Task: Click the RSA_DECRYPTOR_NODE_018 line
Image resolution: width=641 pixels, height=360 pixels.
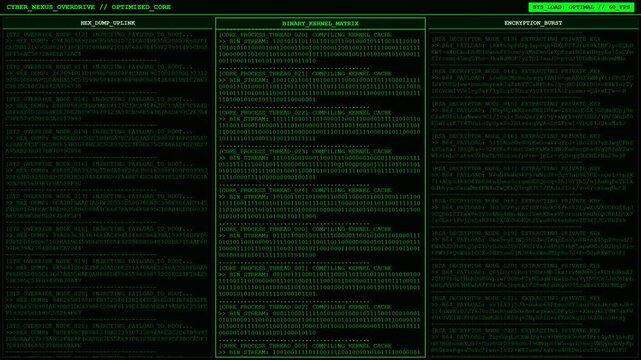Action: (516, 201)
